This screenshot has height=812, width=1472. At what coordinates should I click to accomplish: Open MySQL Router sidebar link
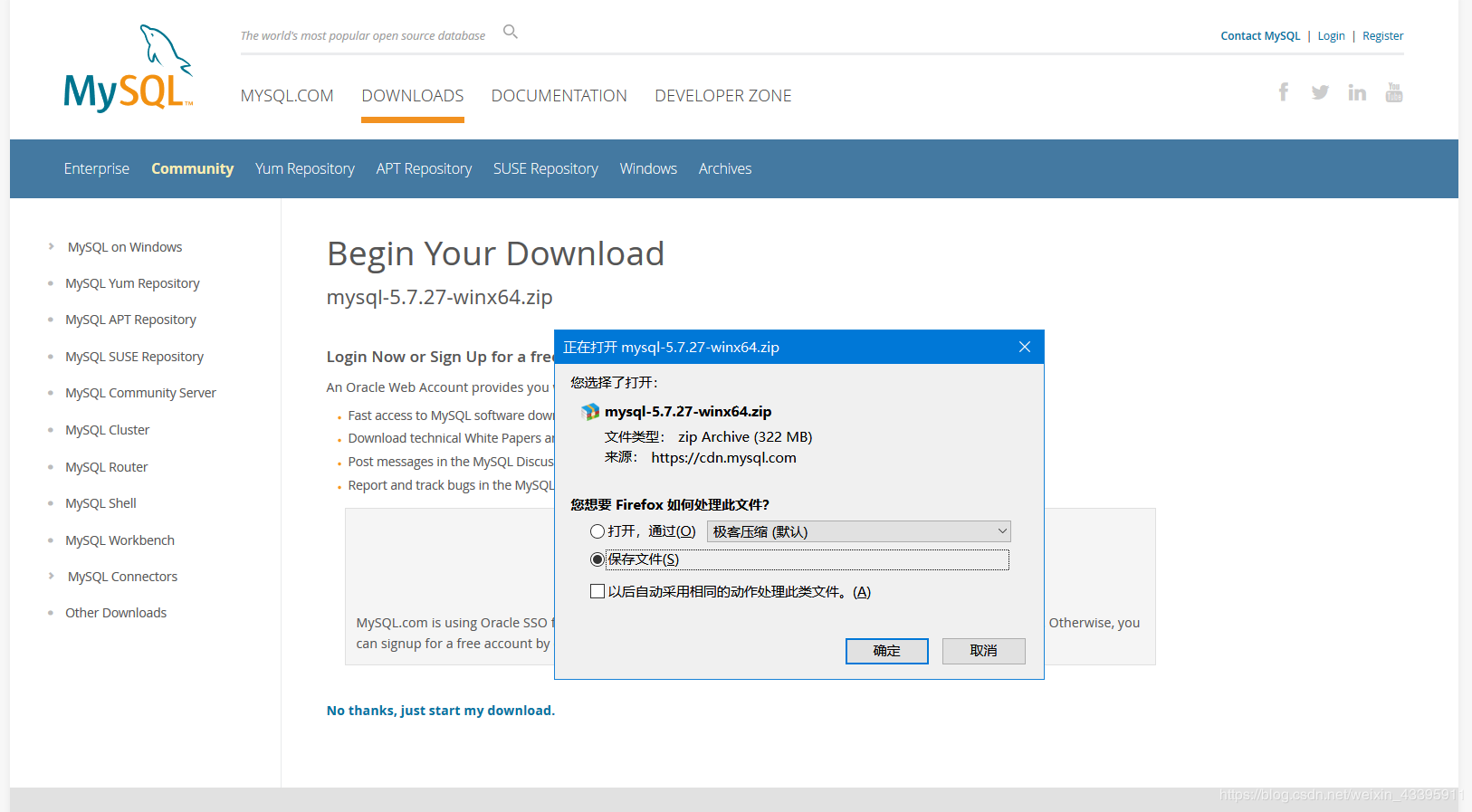point(106,467)
